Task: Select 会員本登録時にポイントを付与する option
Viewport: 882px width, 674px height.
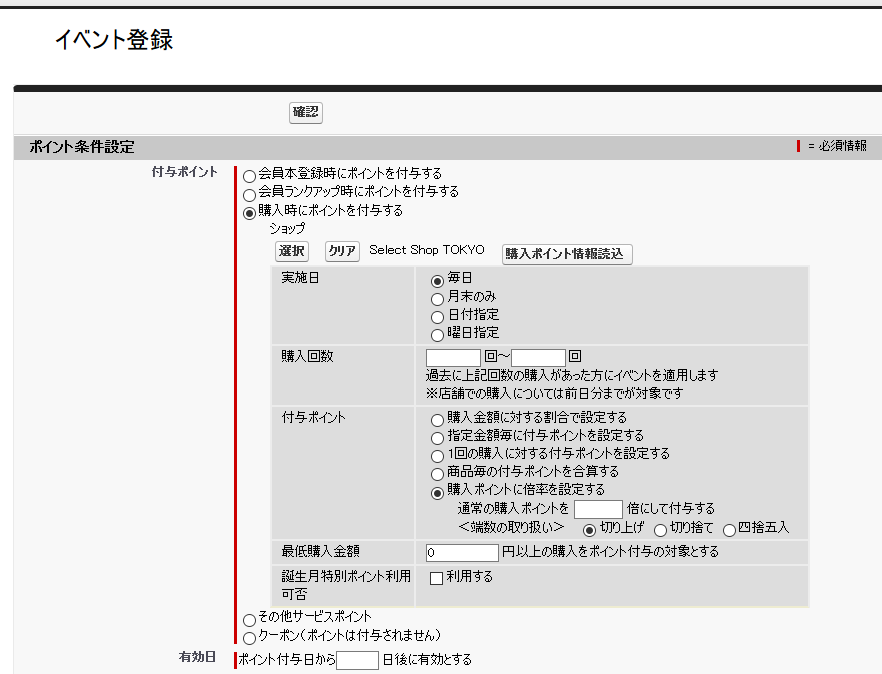Action: click(248, 173)
